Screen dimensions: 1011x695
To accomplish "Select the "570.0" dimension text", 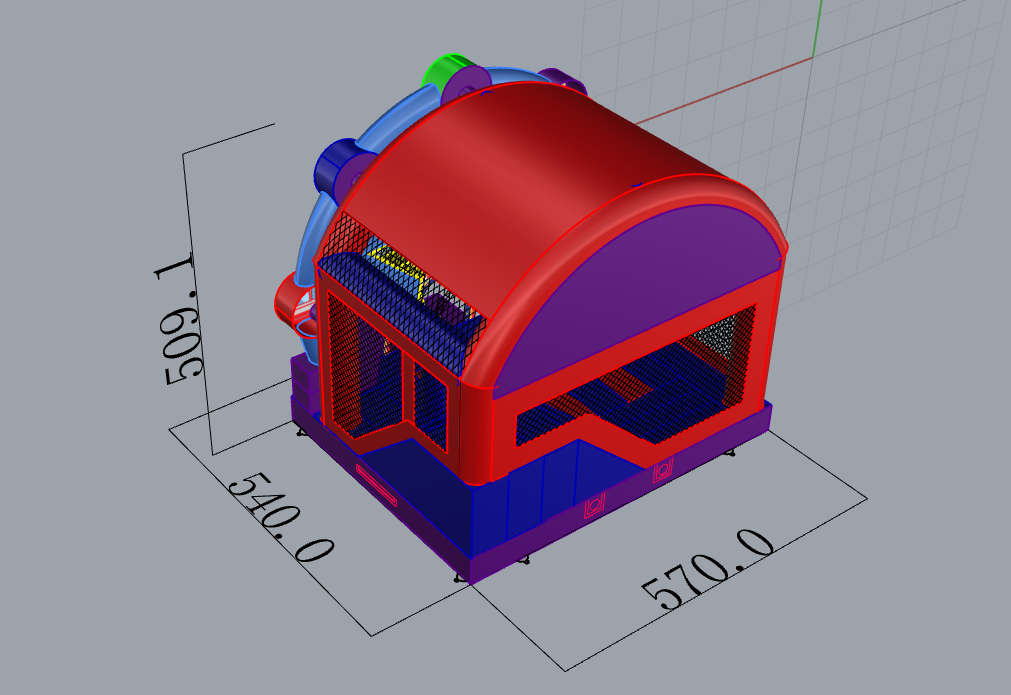I will coord(708,571).
